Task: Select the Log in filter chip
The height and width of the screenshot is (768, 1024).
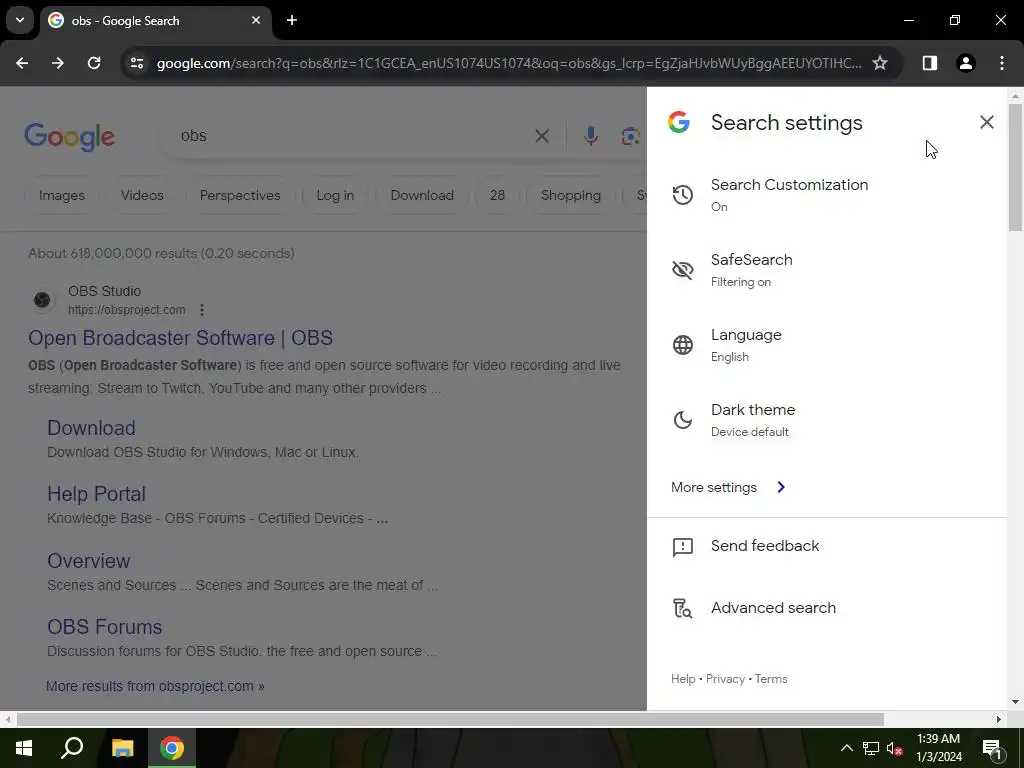Action: [335, 195]
